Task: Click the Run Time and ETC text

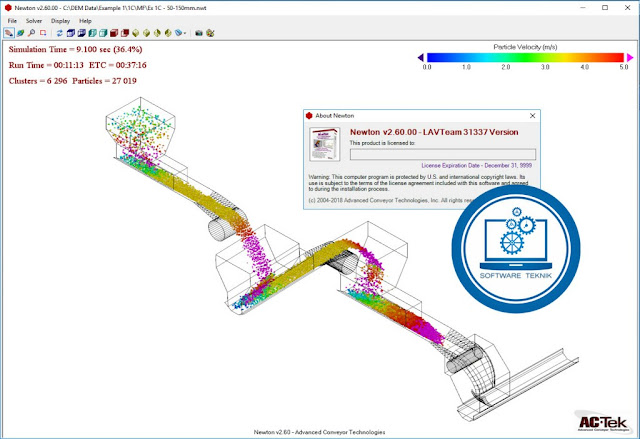Action: (x=78, y=65)
